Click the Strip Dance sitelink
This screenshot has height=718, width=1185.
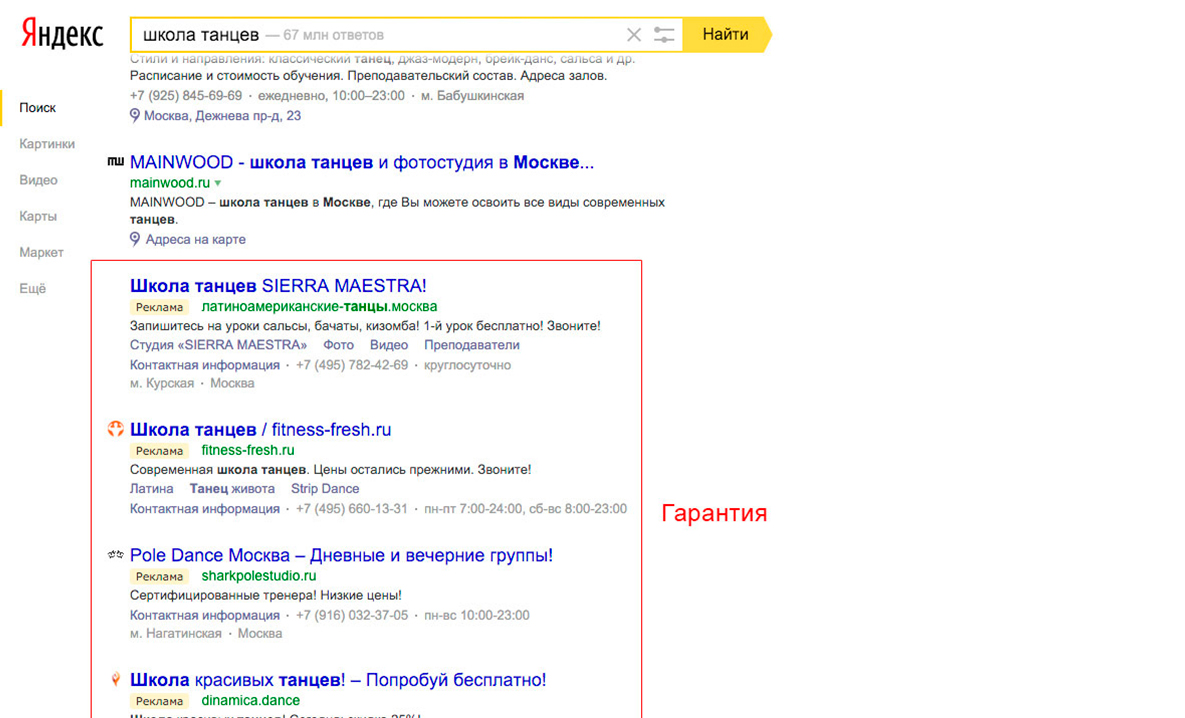(x=325, y=488)
